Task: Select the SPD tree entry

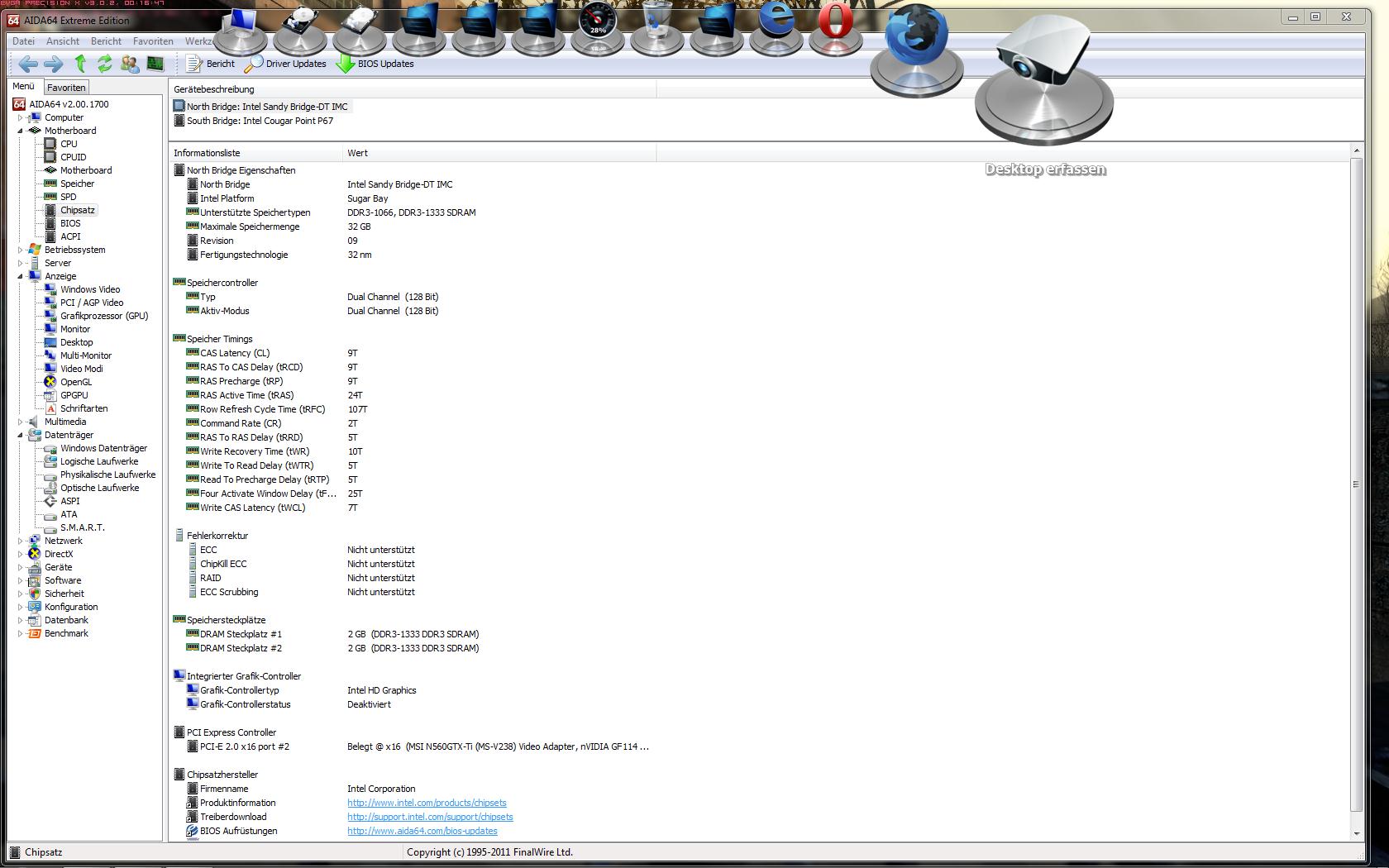Action: 68,197
